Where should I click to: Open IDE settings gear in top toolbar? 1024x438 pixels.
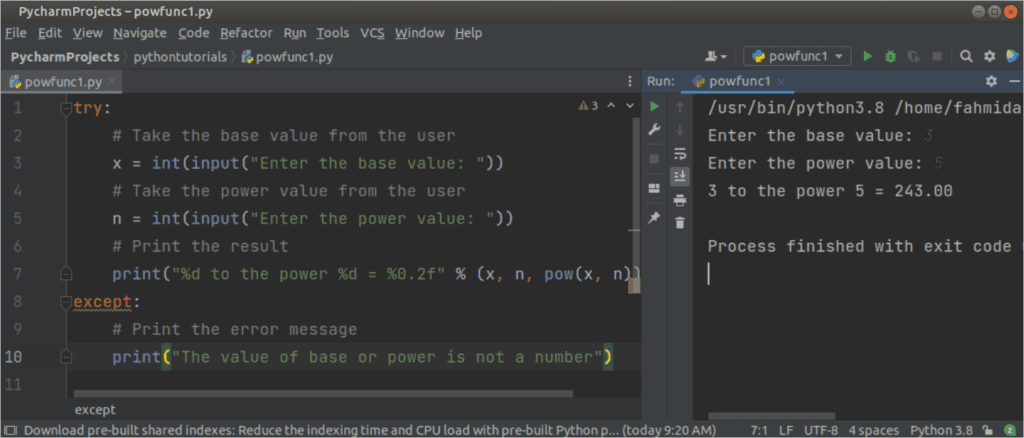click(989, 57)
